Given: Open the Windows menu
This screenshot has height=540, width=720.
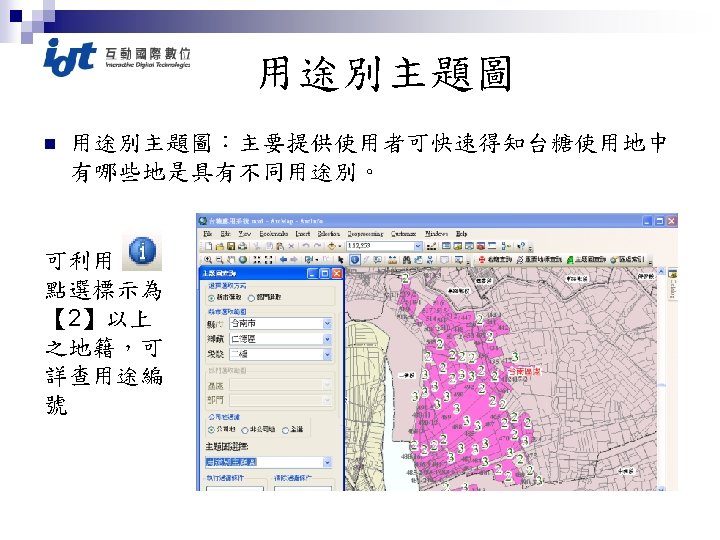Looking at the screenshot, I should coord(436,234).
